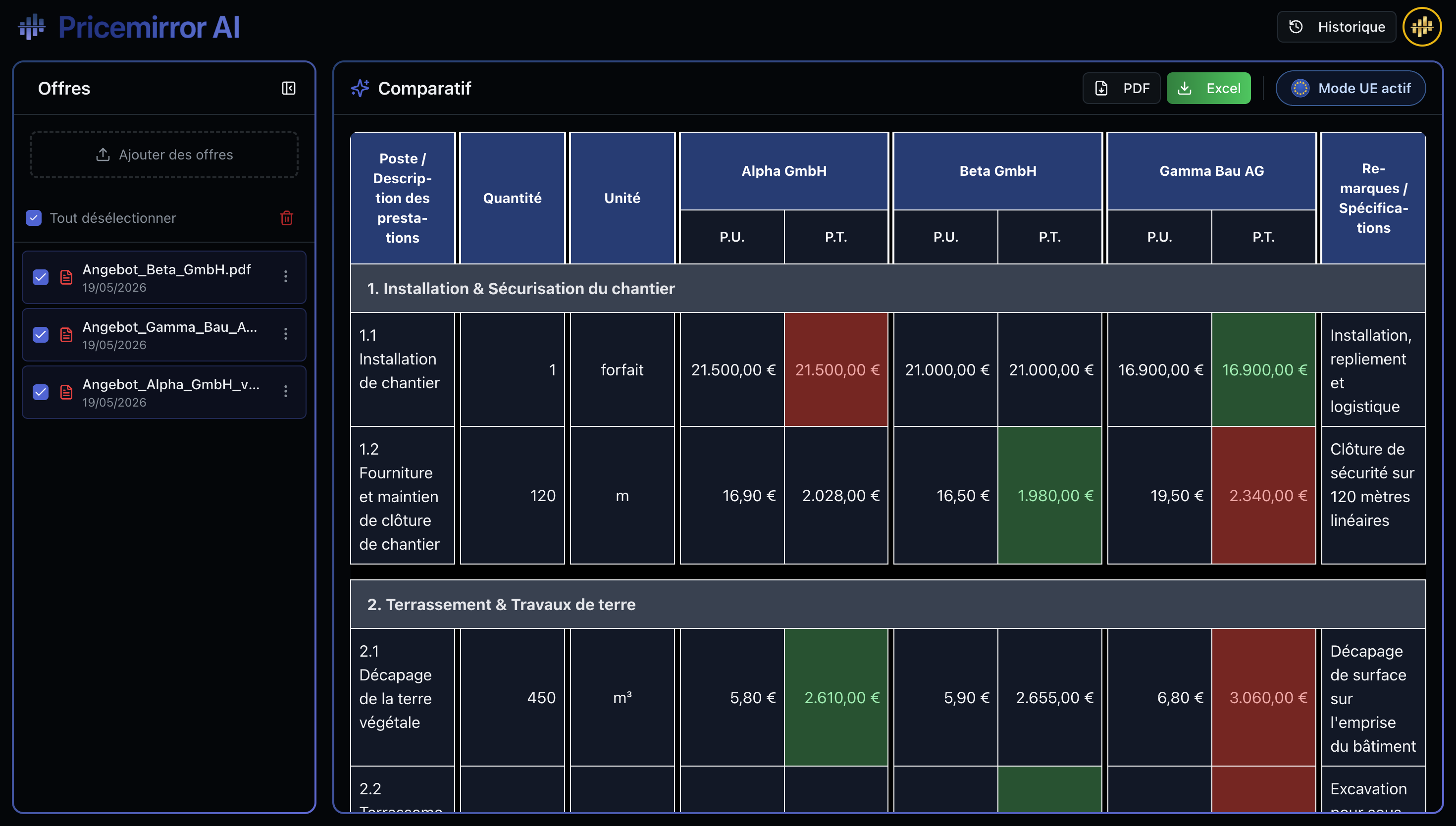This screenshot has width=1456, height=826.
Task: Click the Pricemirror AI logo icon
Action: pos(32,27)
